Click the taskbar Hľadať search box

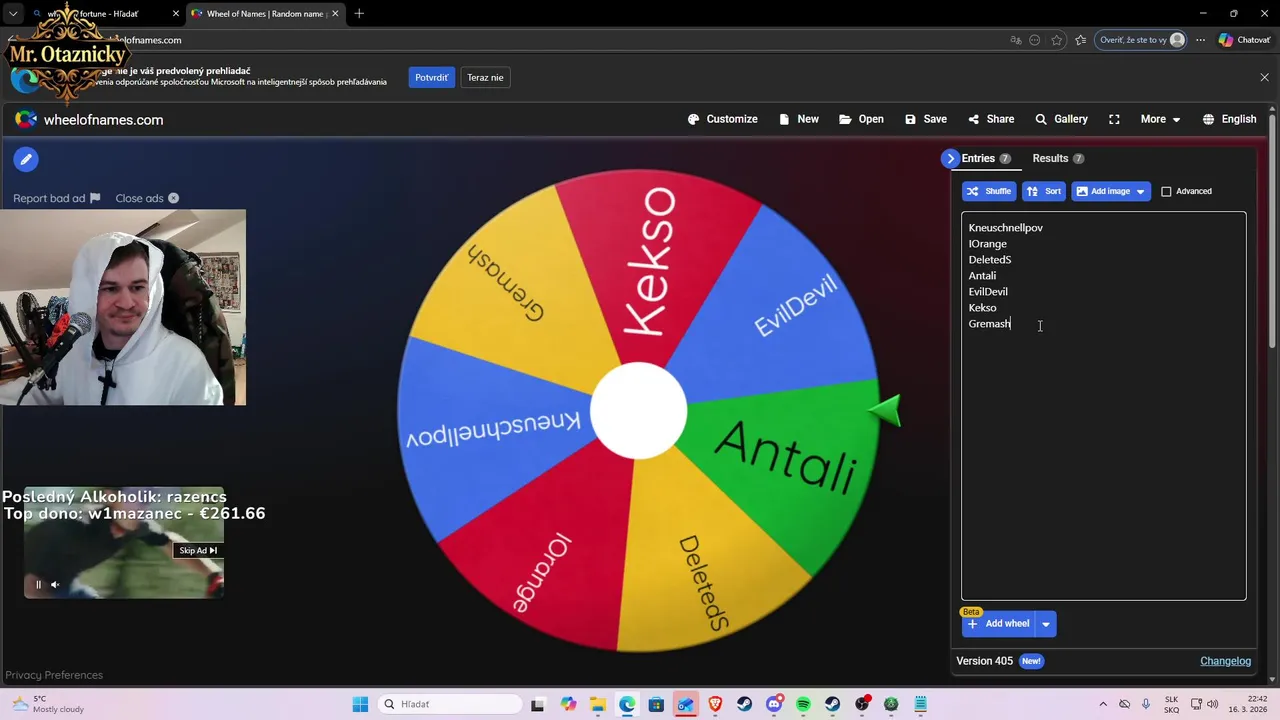point(451,704)
